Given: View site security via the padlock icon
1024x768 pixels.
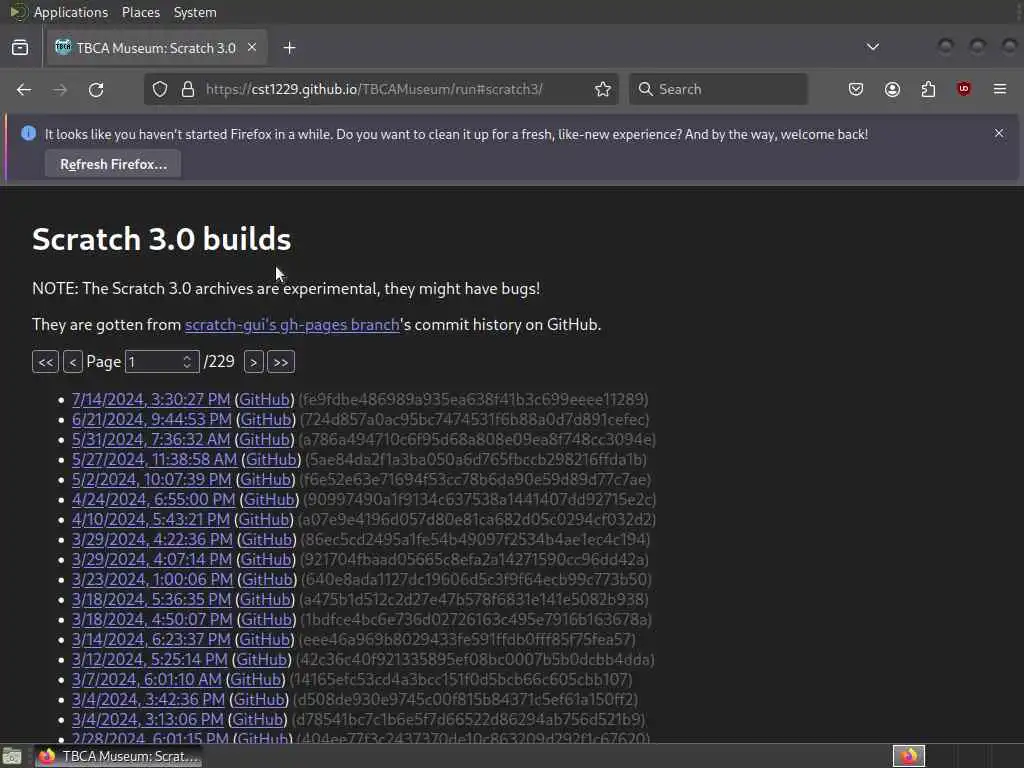Looking at the screenshot, I should click(188, 89).
